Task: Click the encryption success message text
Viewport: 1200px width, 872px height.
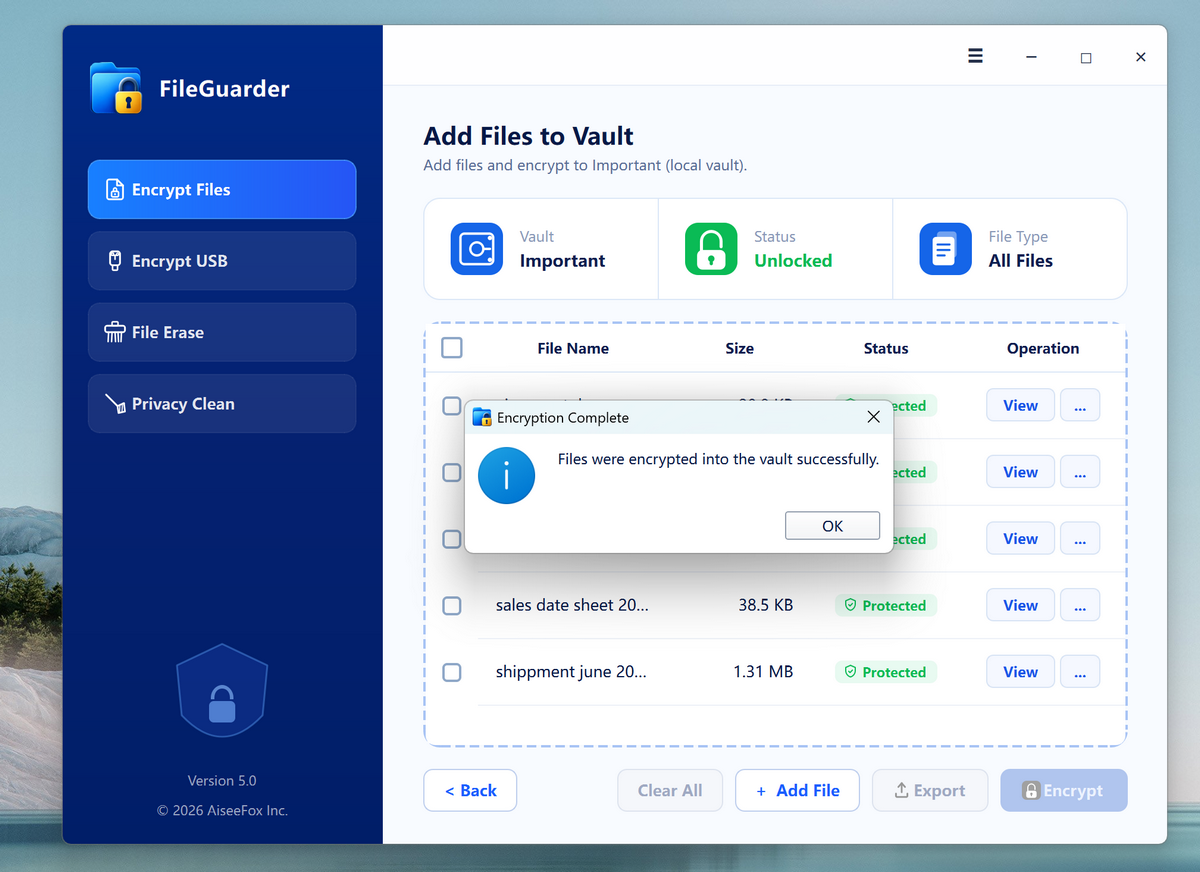Action: pos(718,459)
